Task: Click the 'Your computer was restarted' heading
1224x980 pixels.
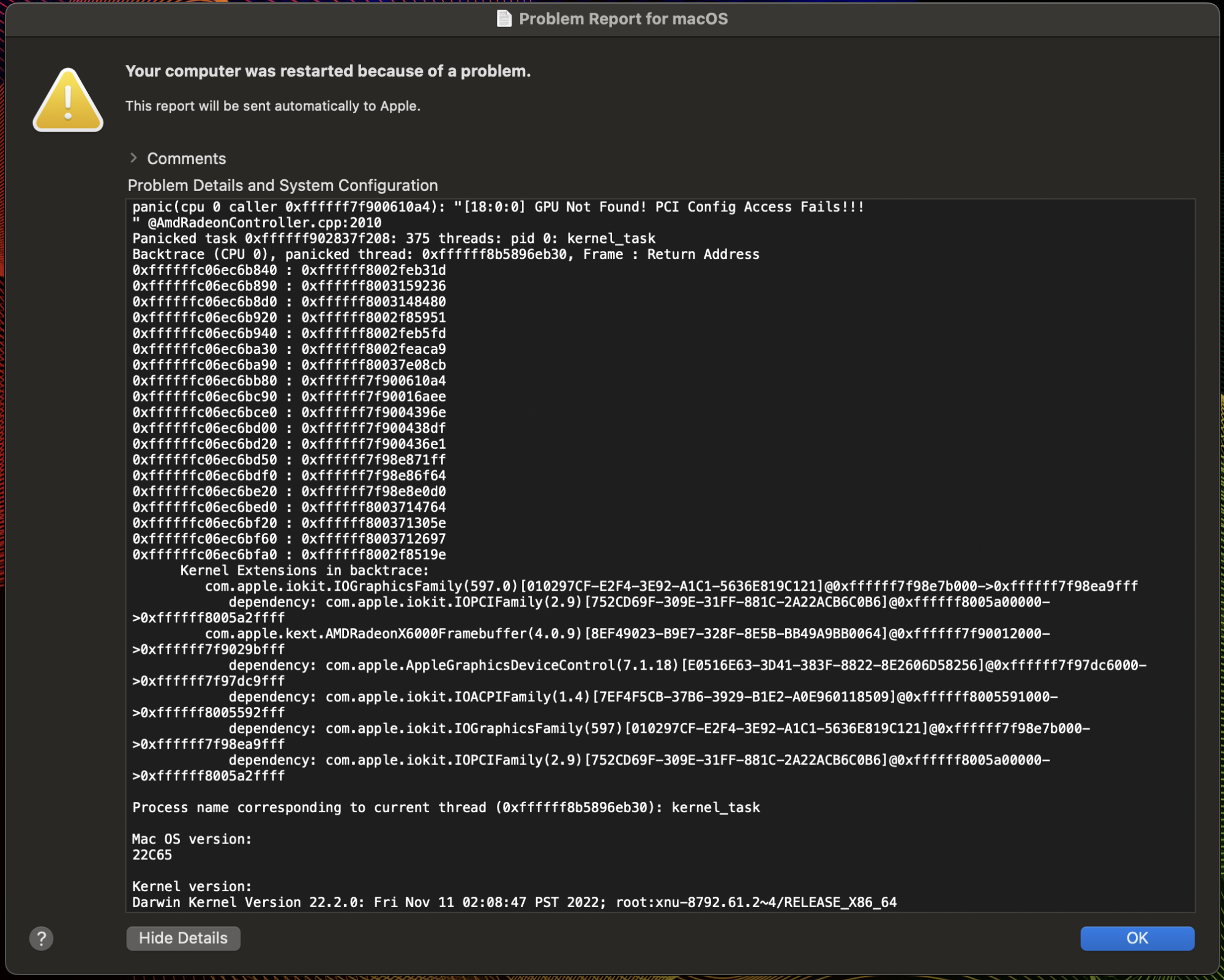Action: click(x=327, y=71)
